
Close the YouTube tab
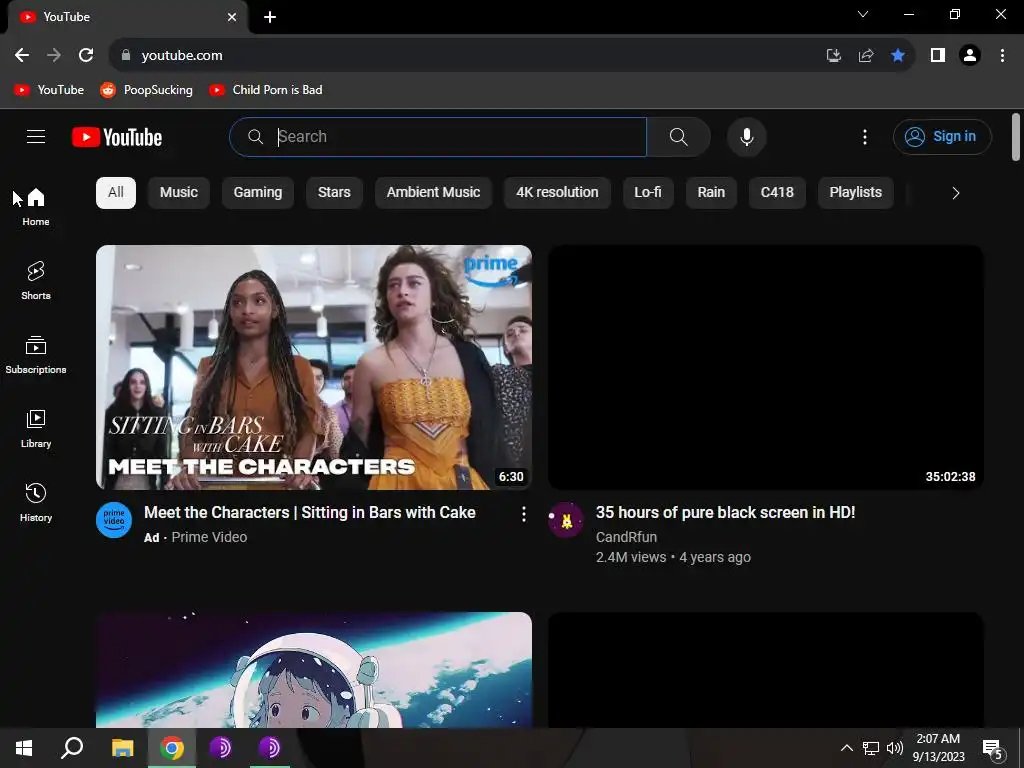(232, 17)
